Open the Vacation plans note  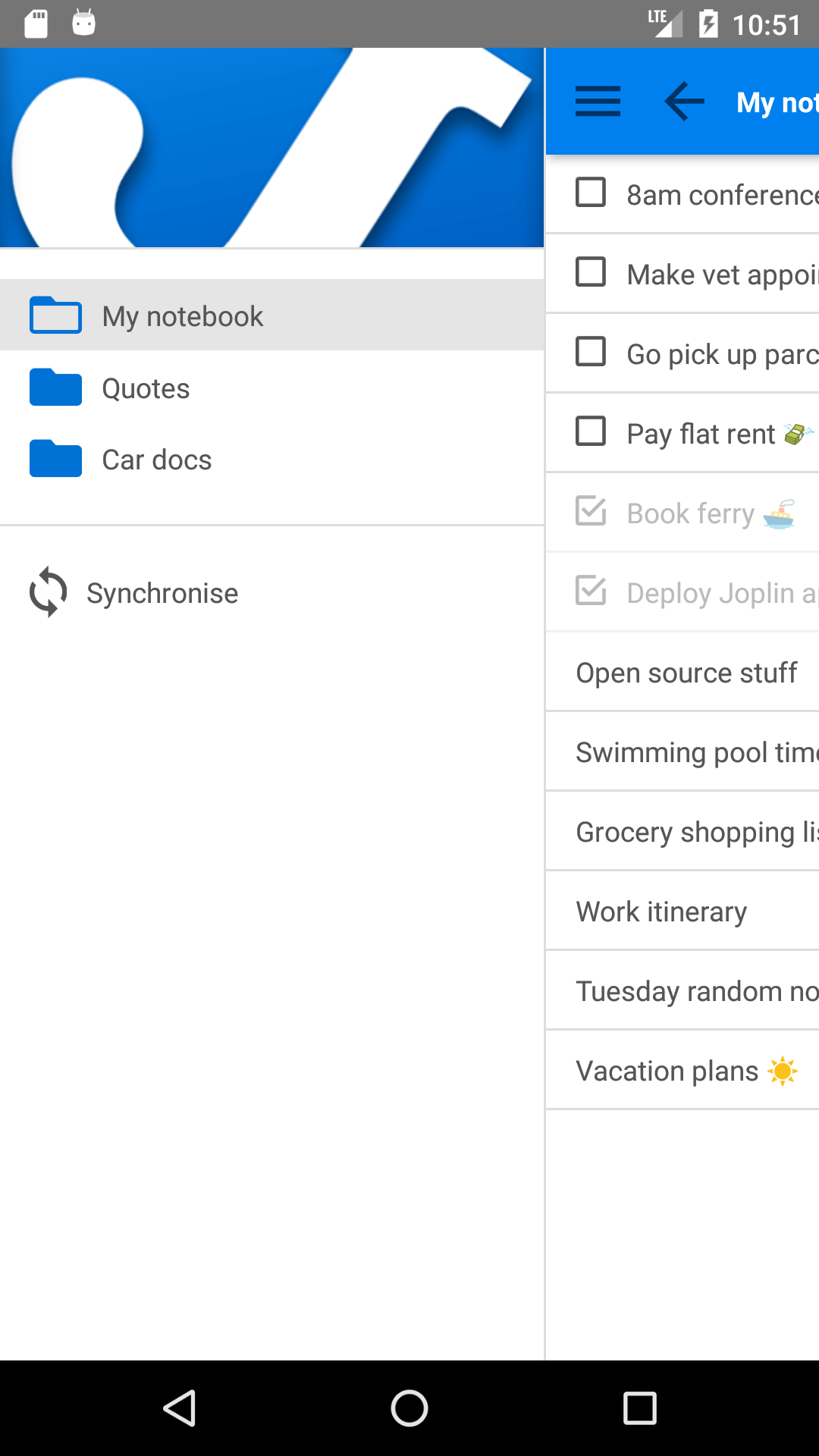tap(667, 1071)
